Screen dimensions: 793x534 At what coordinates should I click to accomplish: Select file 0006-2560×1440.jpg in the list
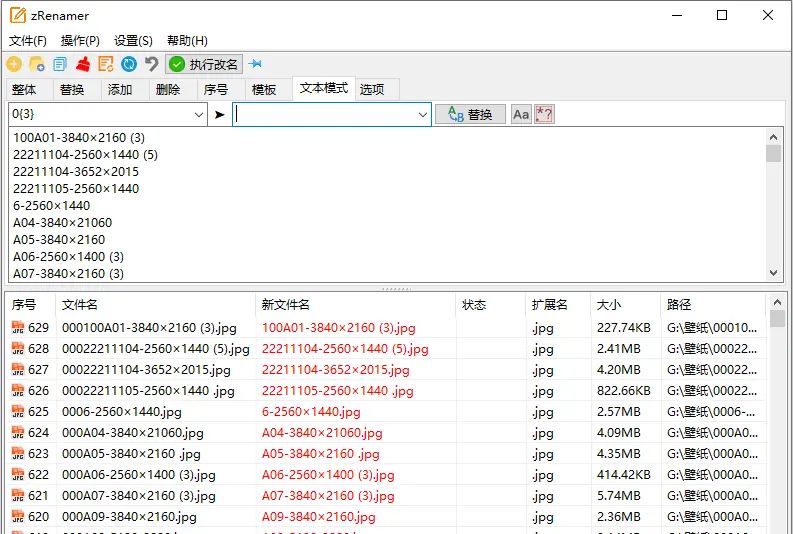(122, 412)
